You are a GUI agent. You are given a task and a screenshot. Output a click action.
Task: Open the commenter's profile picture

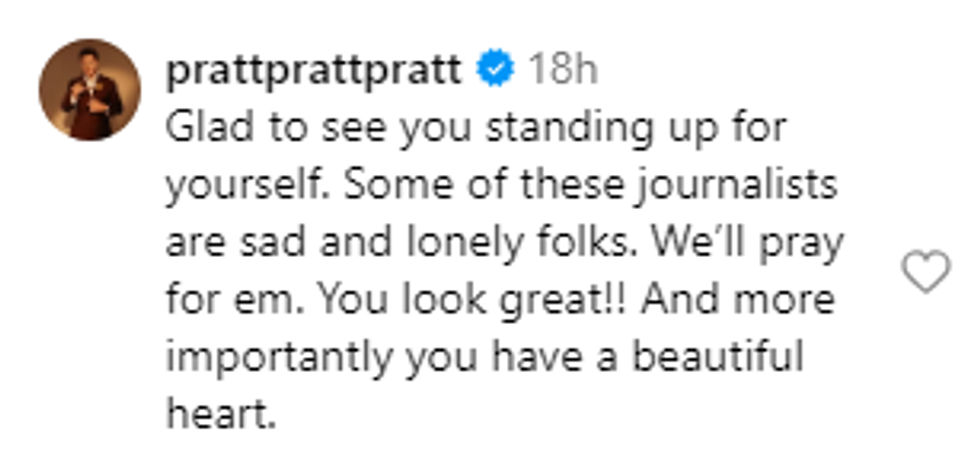89,89
